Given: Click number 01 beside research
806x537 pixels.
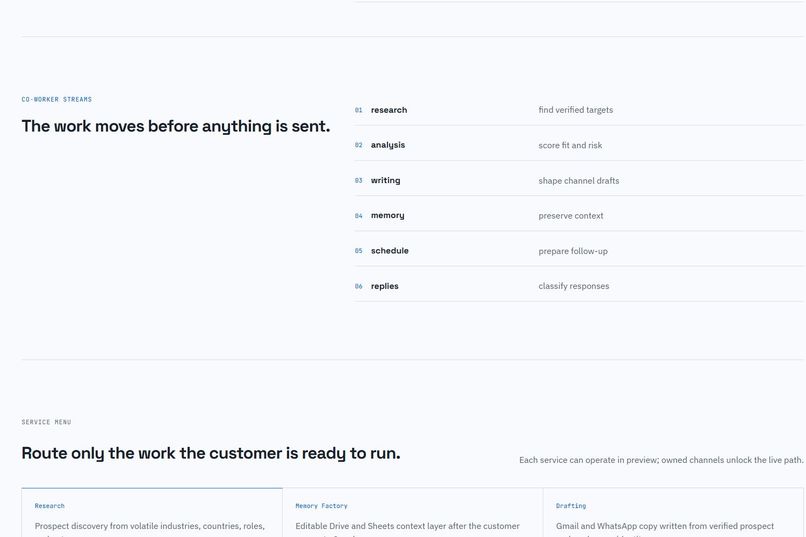Looking at the screenshot, I should point(358,110).
